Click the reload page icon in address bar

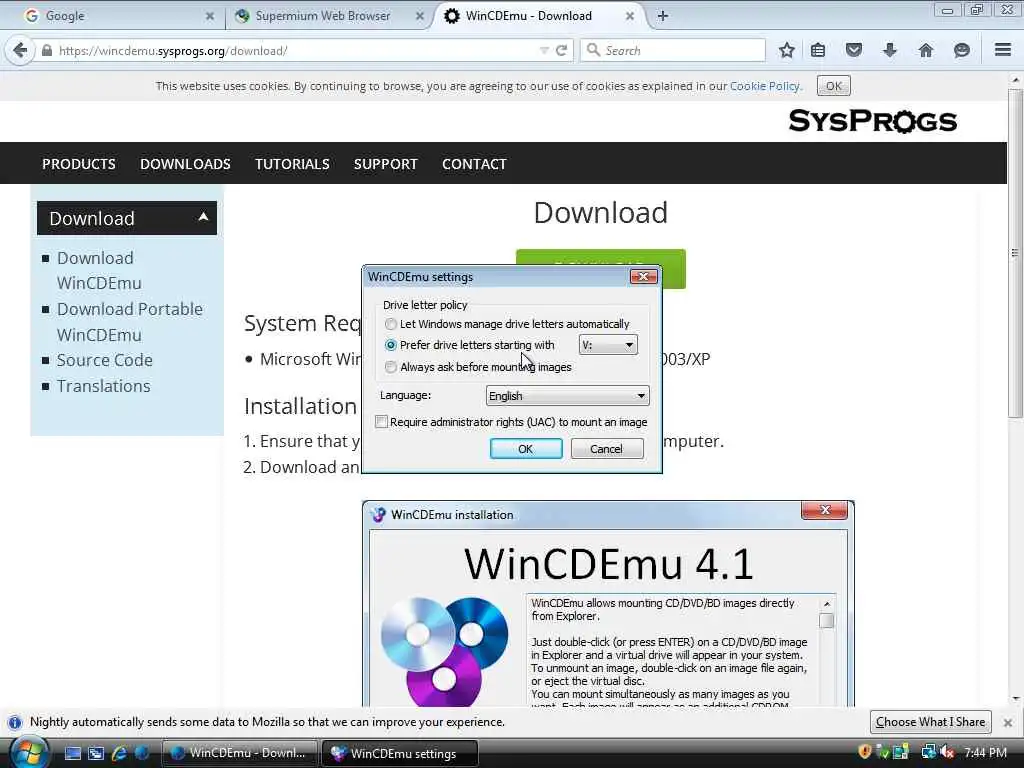pos(562,50)
